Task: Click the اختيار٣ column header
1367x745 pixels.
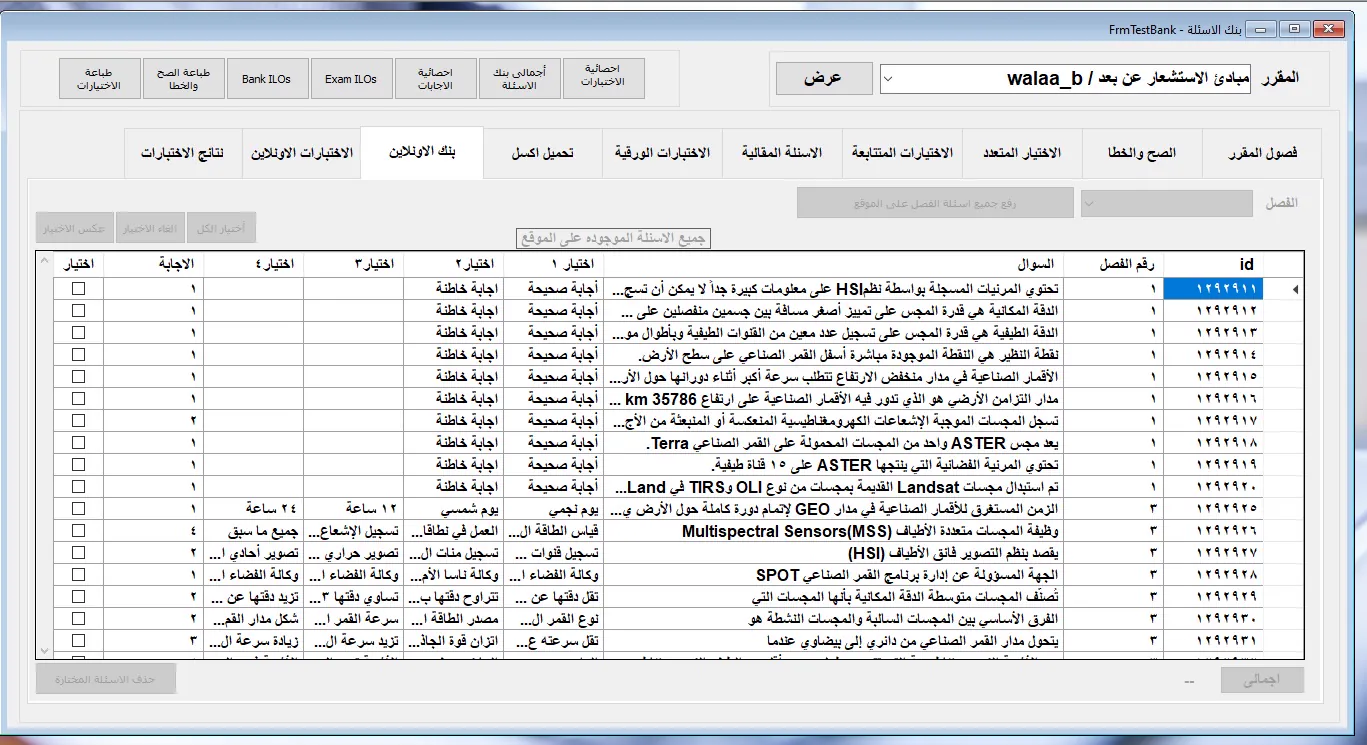Action: click(354, 264)
